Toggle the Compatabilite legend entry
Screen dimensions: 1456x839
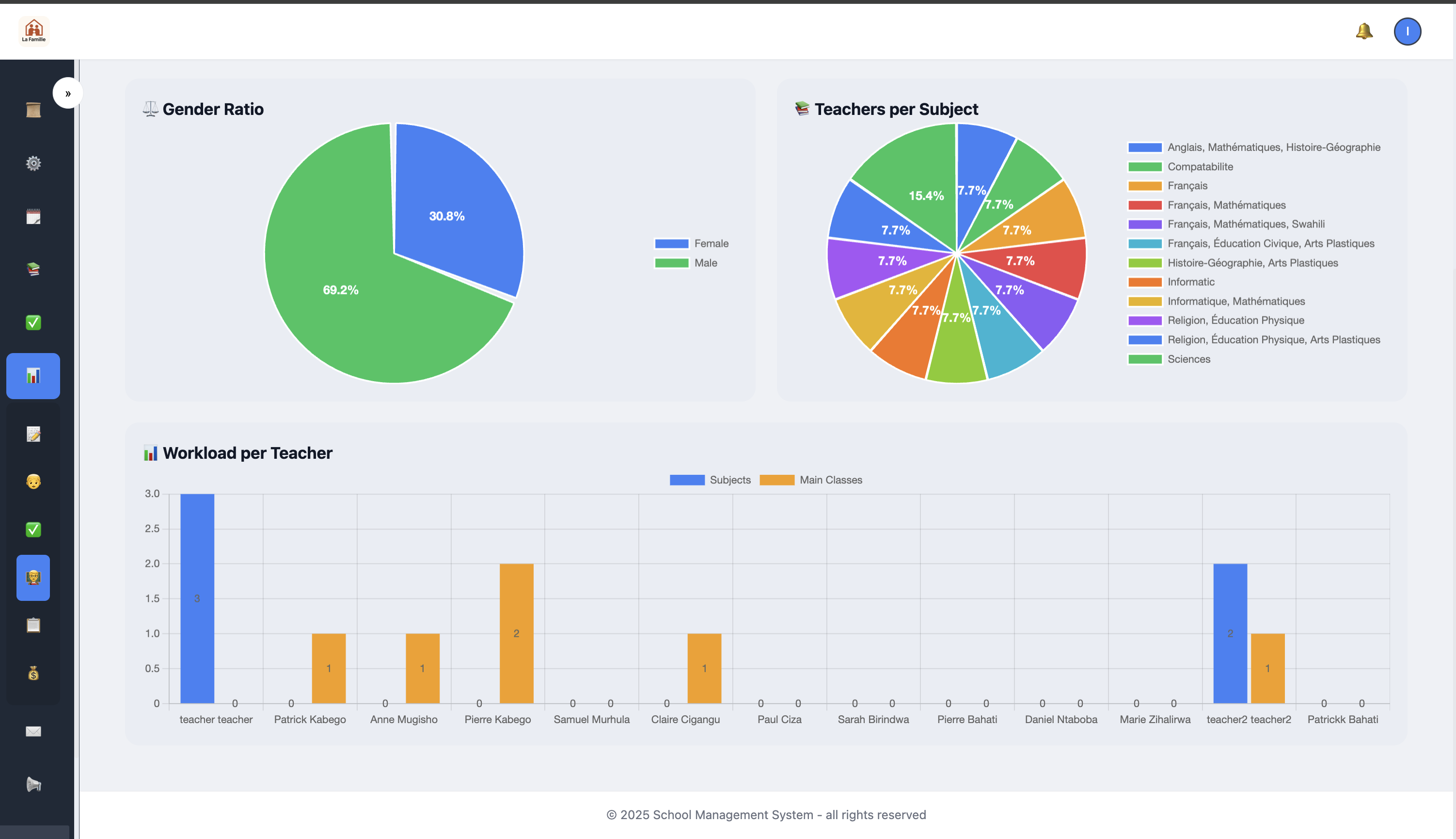pos(1180,166)
